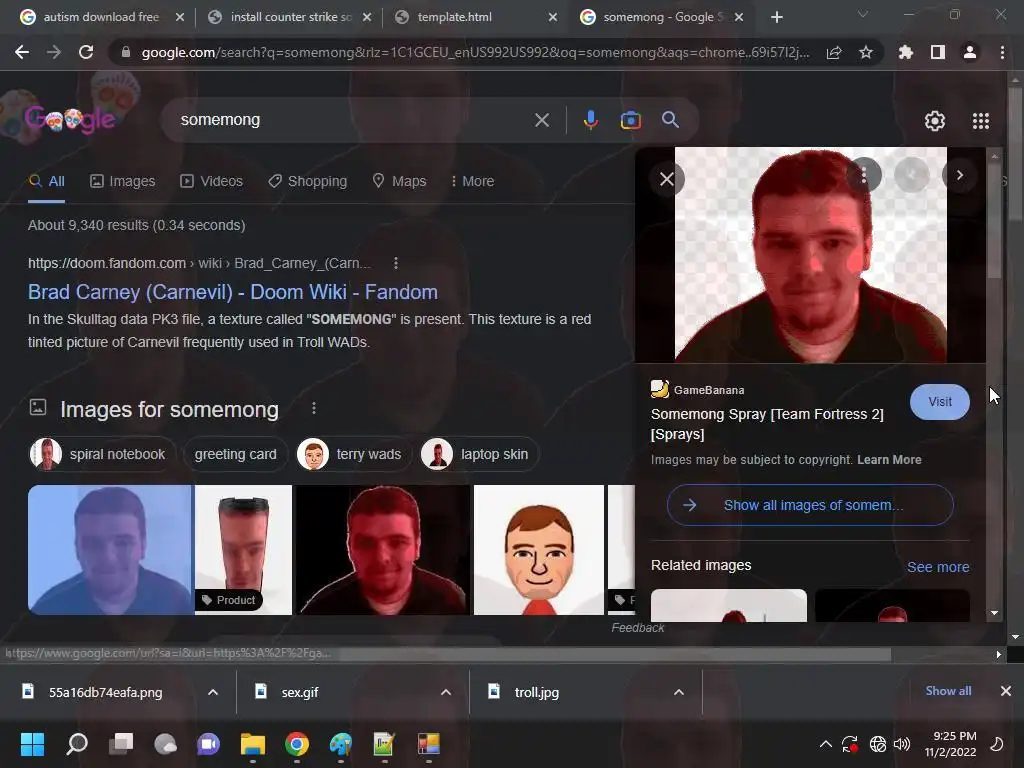Send Feedback on image results

click(637, 628)
